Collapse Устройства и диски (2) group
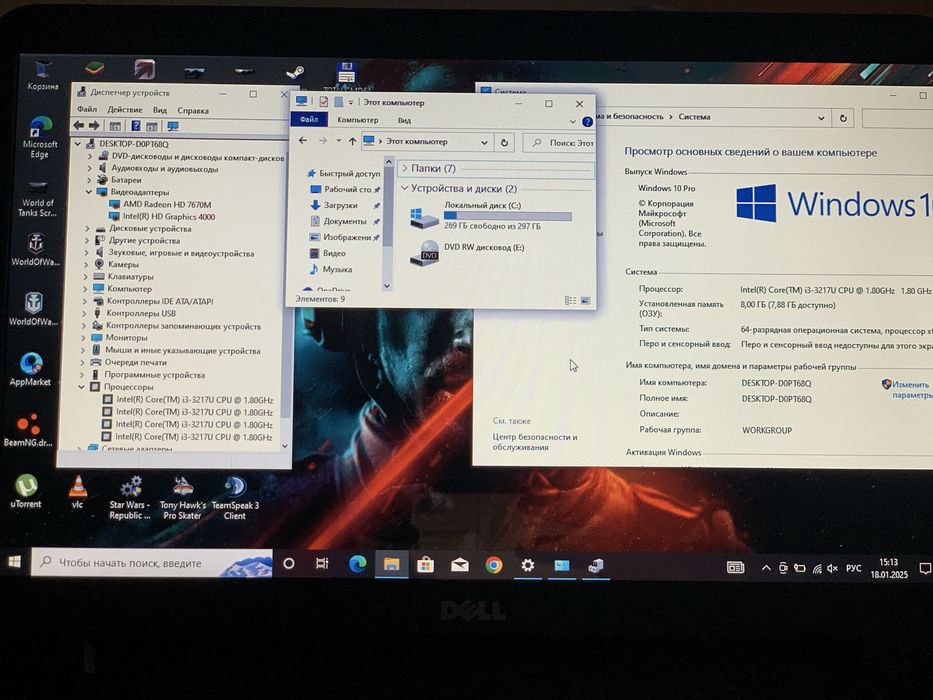 tap(405, 188)
